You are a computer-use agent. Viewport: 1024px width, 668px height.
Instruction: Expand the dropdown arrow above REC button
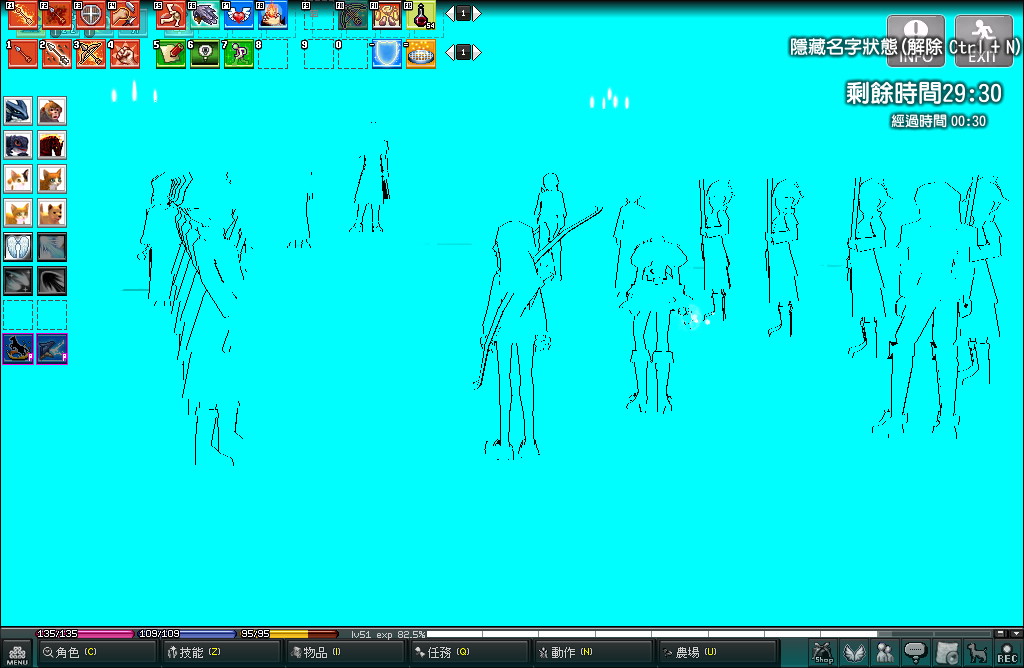click(x=1015, y=633)
